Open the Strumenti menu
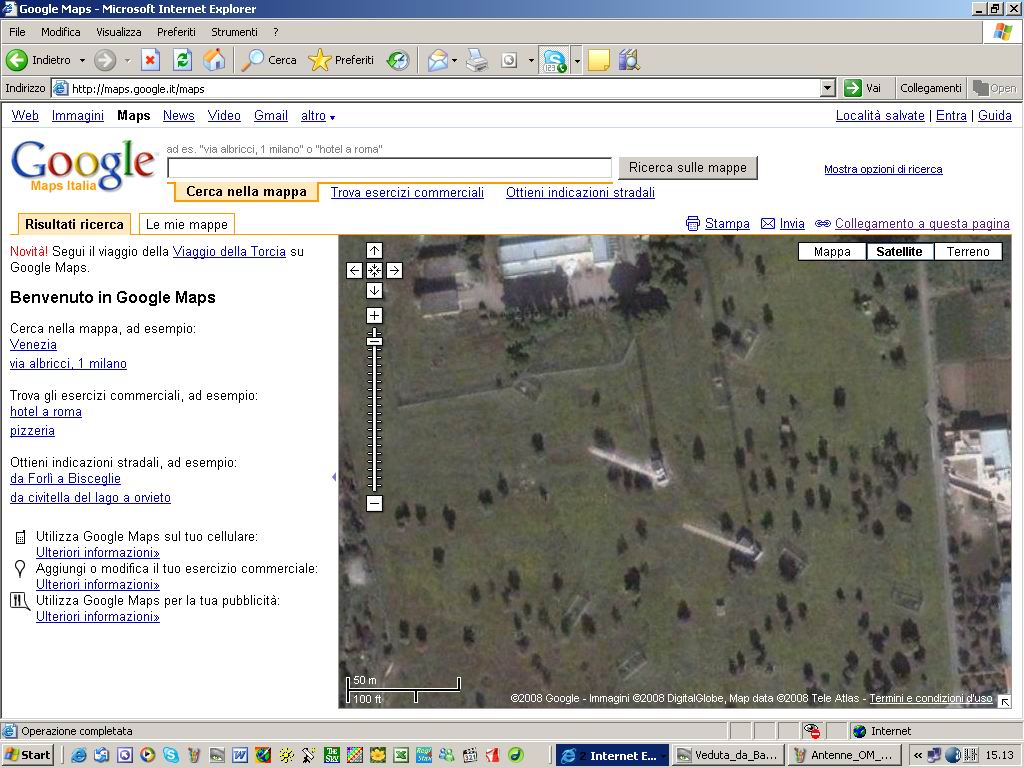Screen dimensions: 1024x768 [234, 32]
